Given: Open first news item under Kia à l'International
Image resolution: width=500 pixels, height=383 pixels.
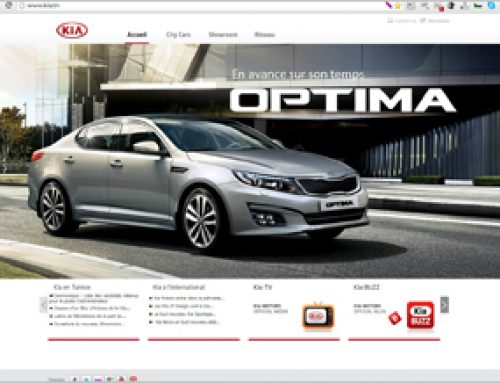Looking at the screenshot, I should click(x=187, y=298).
